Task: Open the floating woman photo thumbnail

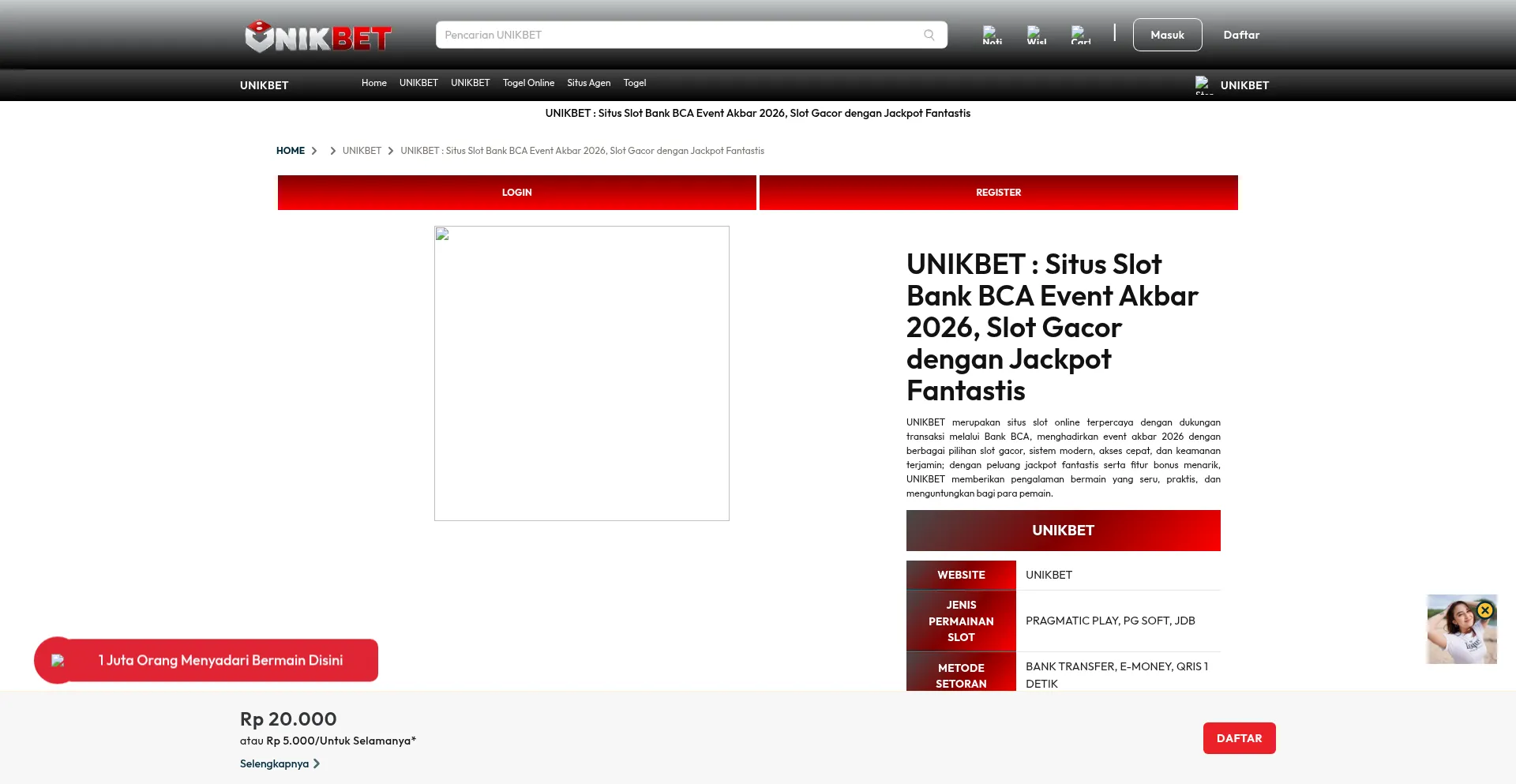Action: pyautogui.click(x=1462, y=629)
